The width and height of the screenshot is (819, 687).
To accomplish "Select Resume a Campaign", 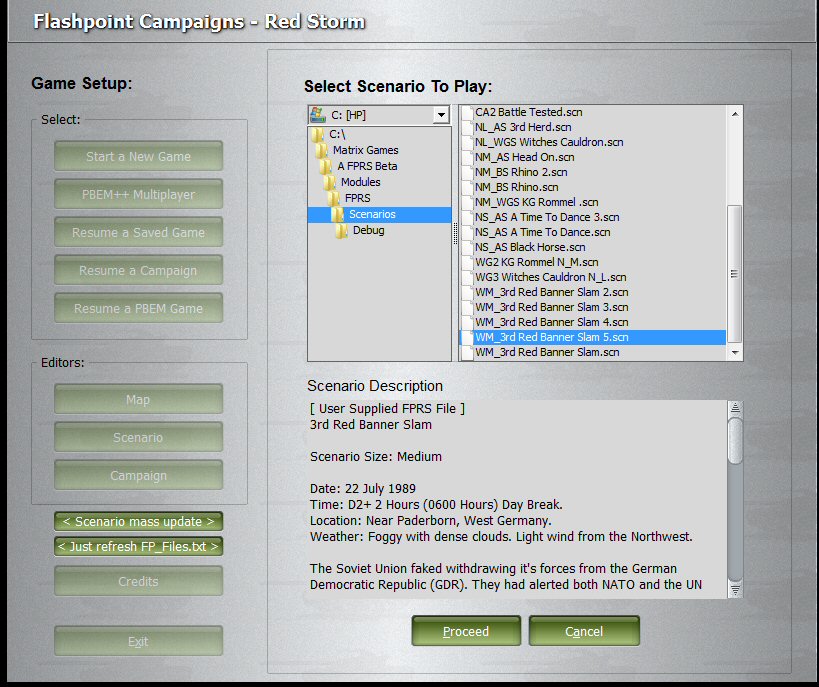I will 138,270.
